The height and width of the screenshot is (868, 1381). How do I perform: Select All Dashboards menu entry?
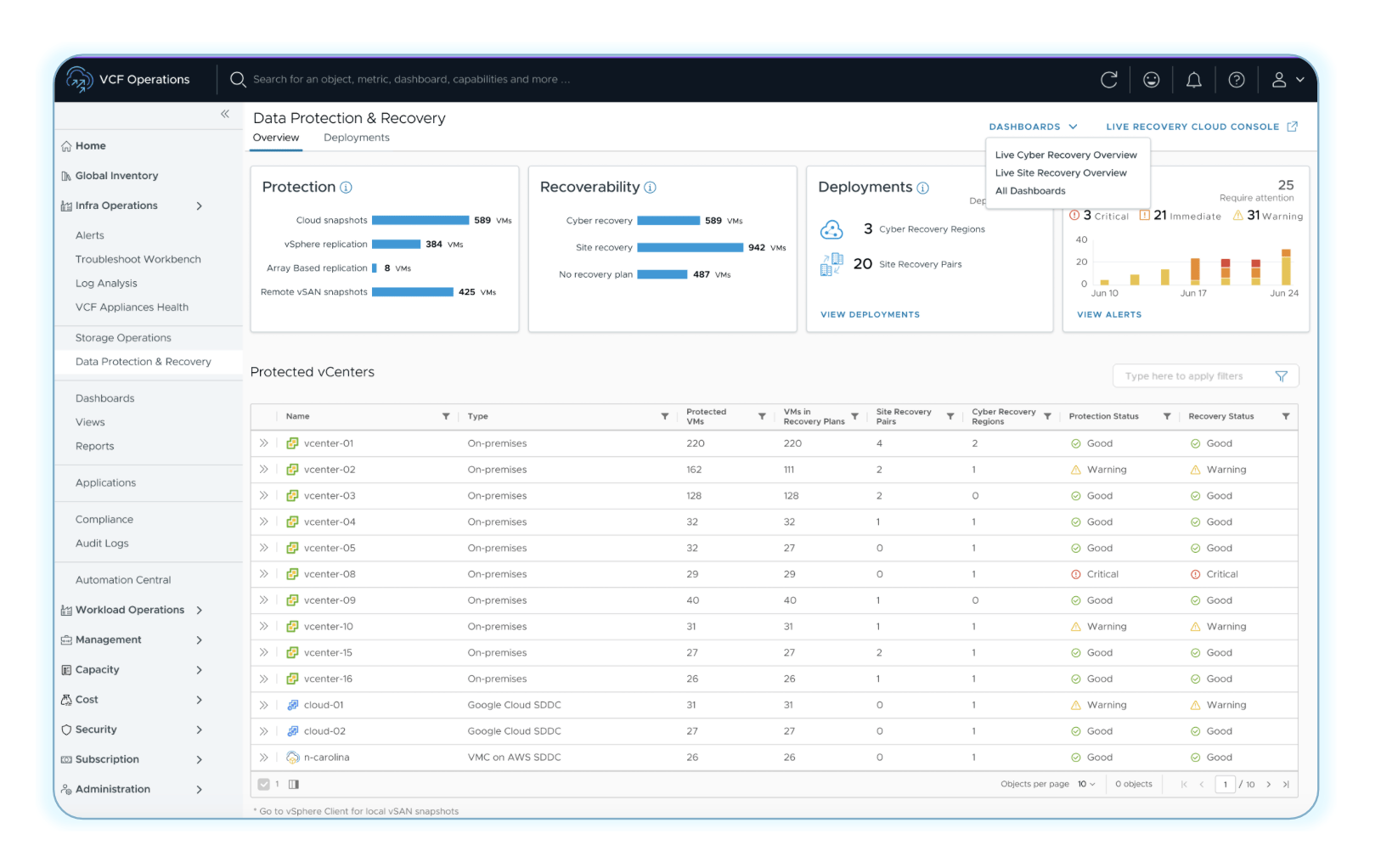pos(1030,191)
